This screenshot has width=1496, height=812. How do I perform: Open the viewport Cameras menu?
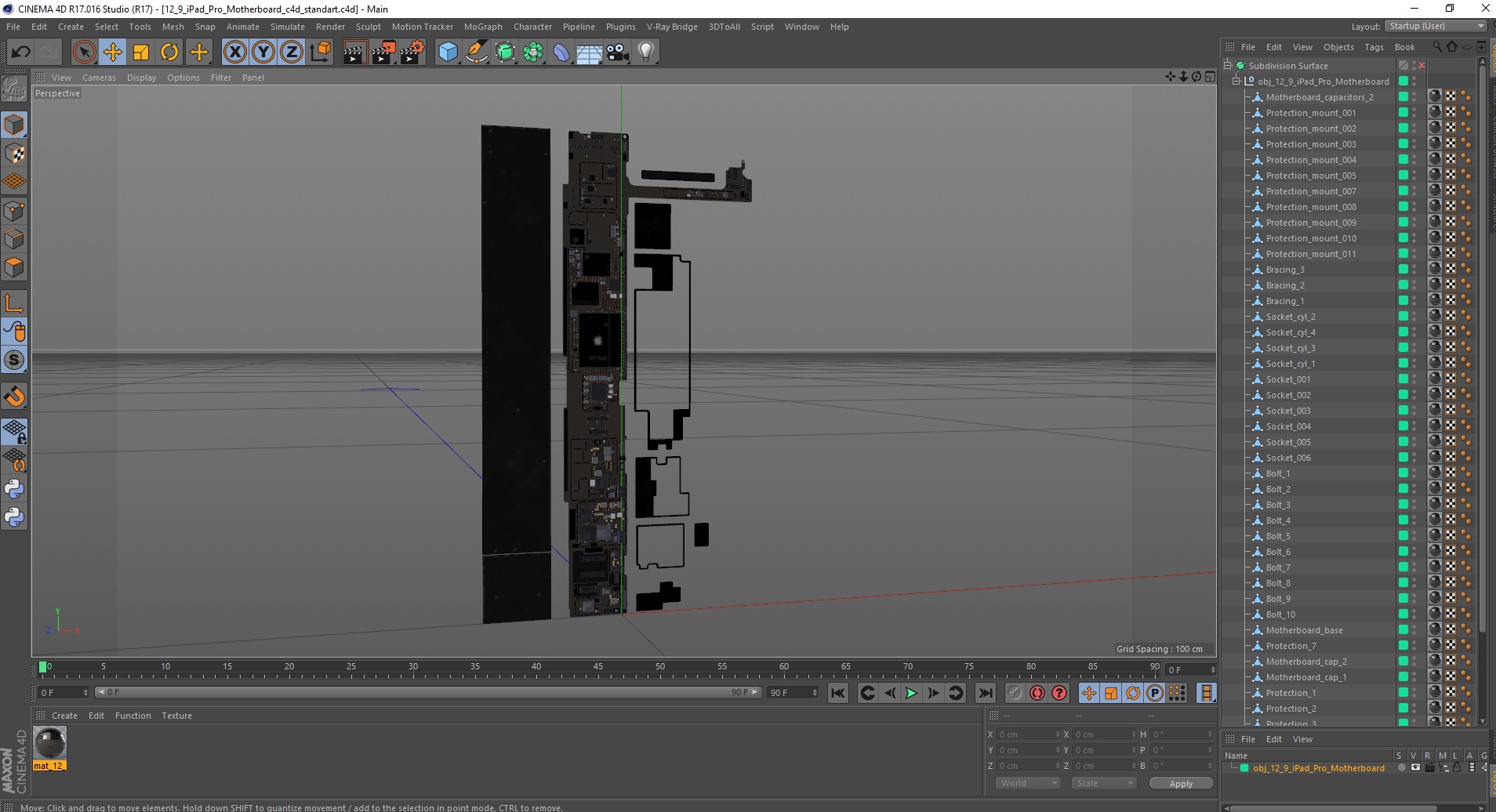coord(99,78)
